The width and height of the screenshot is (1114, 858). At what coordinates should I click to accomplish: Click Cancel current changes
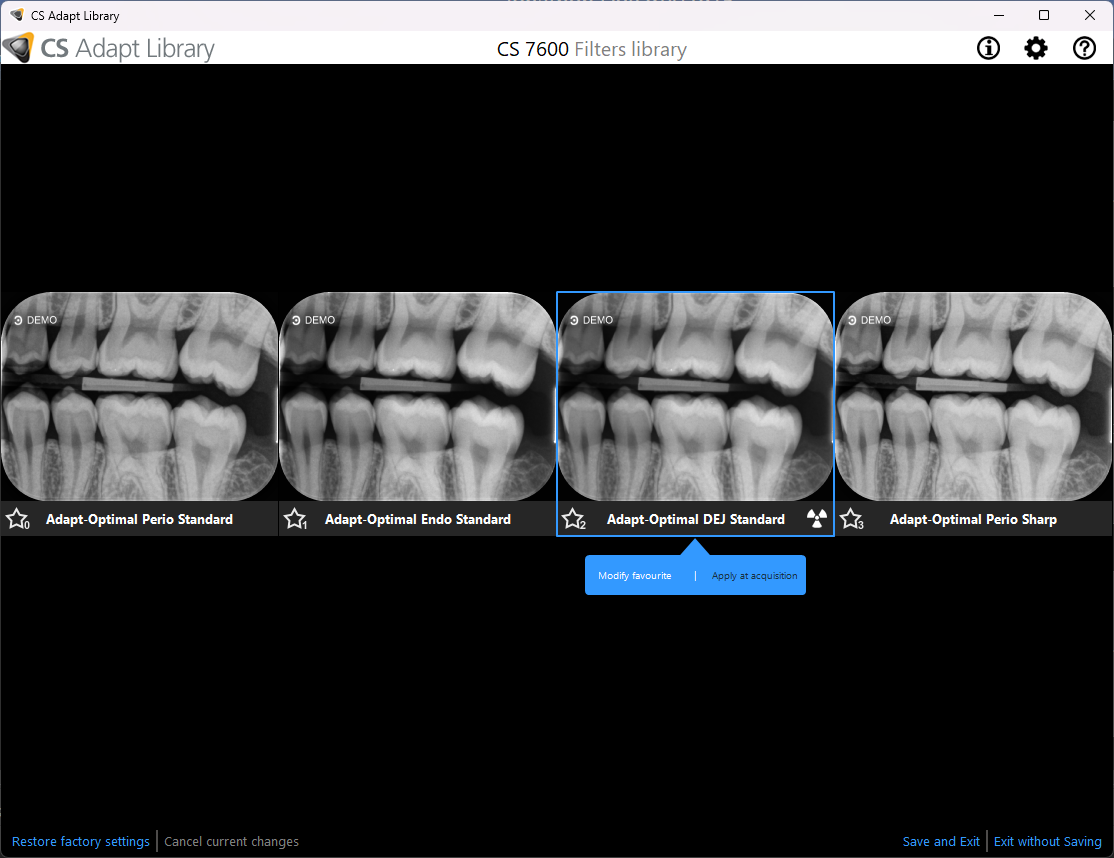tap(231, 842)
